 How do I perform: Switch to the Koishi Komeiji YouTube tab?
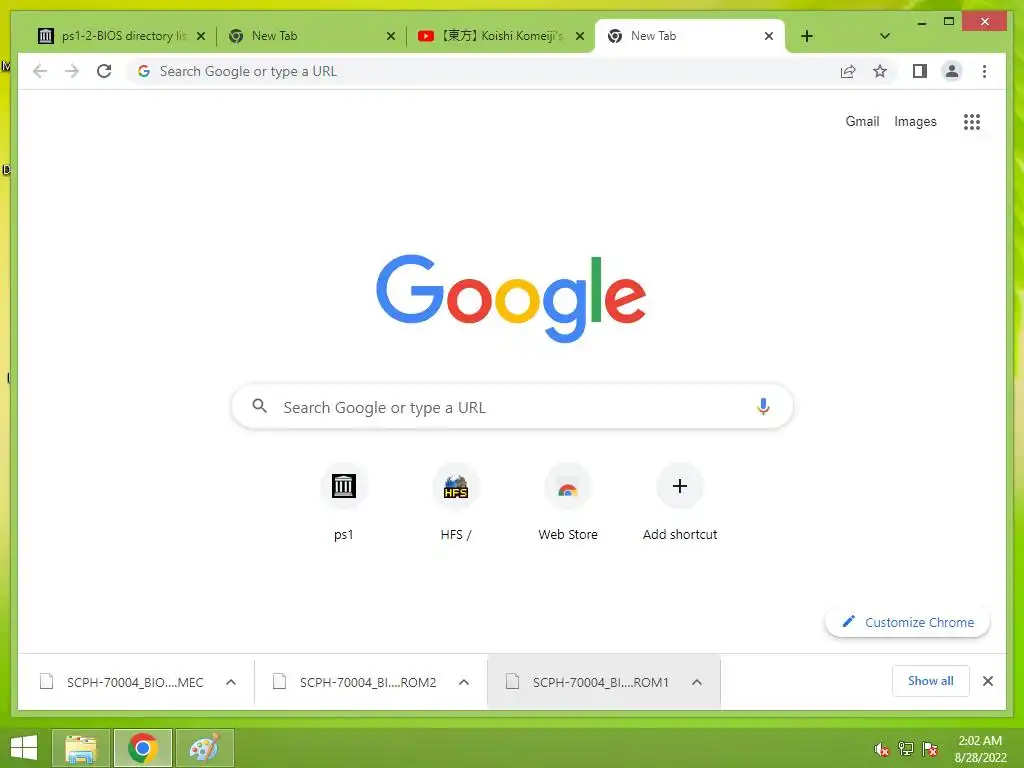[500, 36]
